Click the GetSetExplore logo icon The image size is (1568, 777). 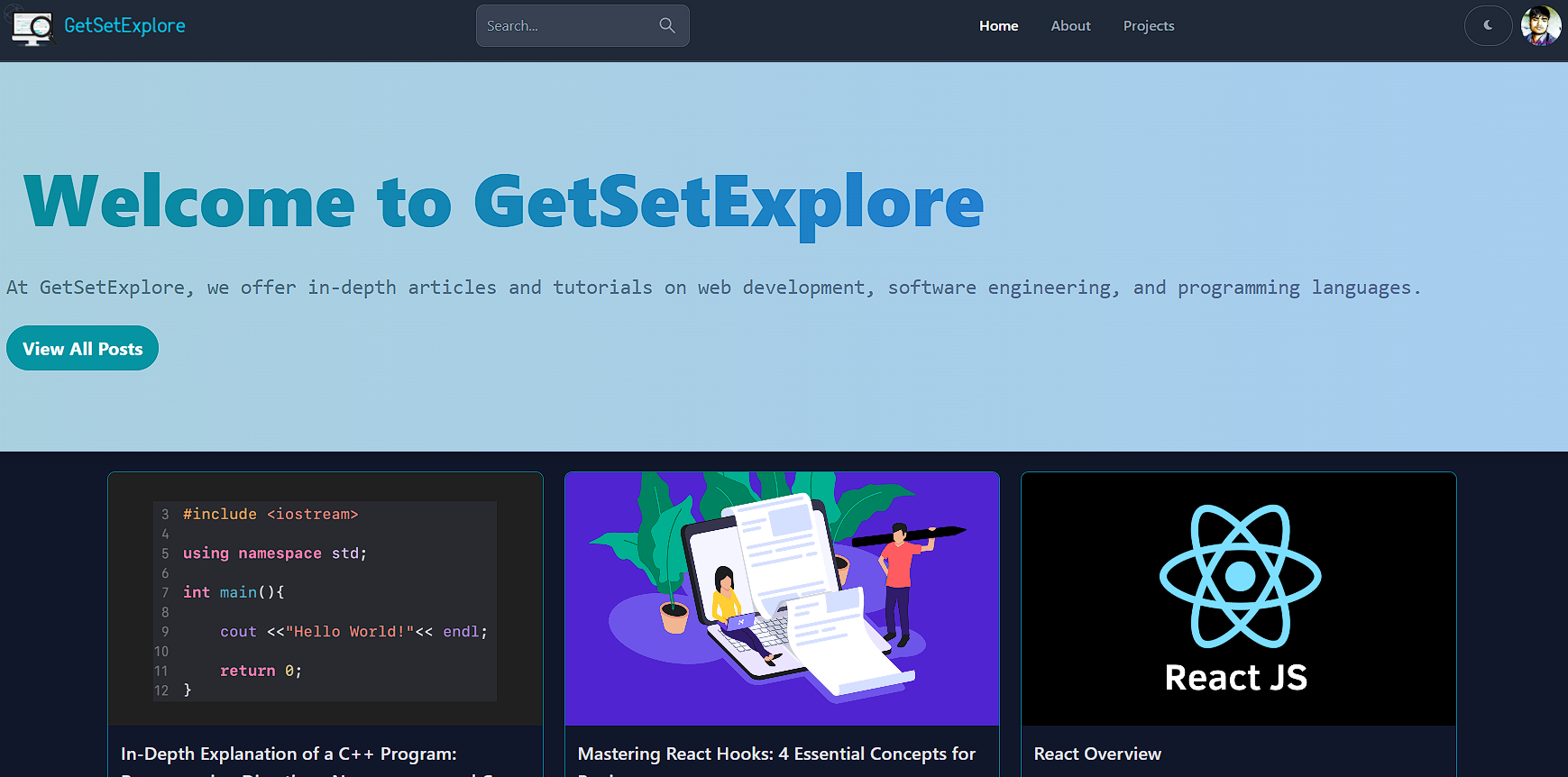(x=32, y=27)
